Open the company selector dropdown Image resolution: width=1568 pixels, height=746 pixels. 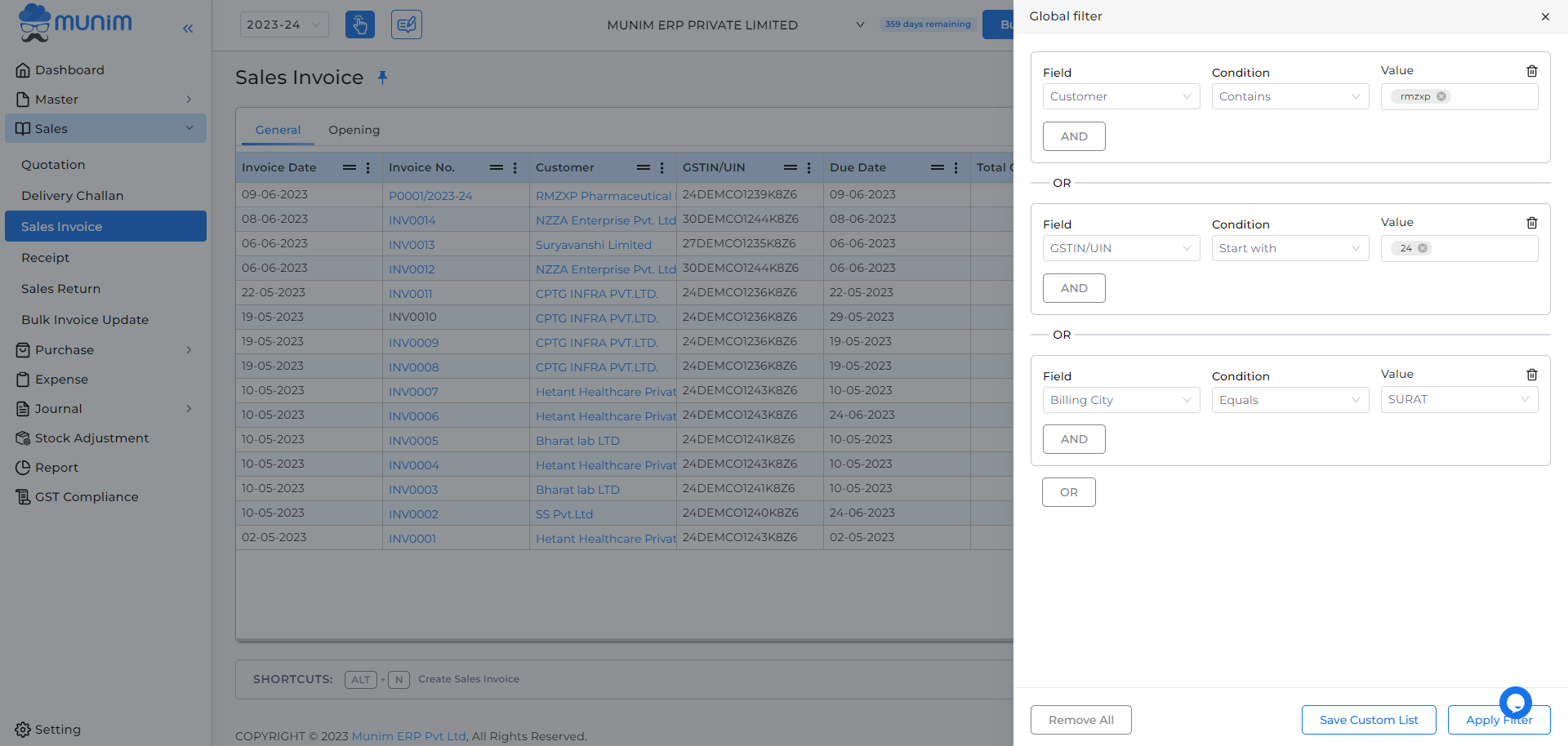click(735, 25)
